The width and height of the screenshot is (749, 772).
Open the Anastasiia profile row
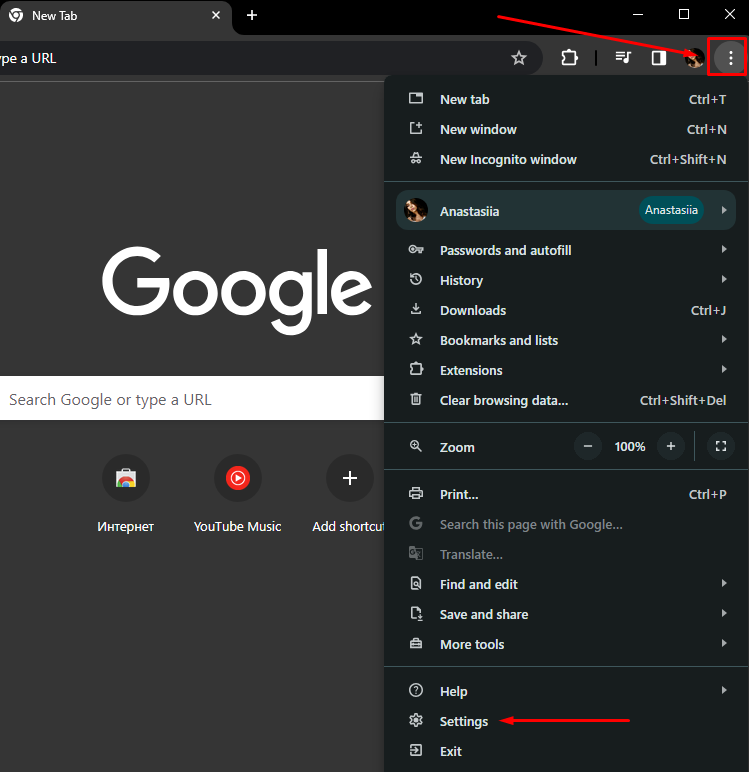pyautogui.click(x=566, y=211)
